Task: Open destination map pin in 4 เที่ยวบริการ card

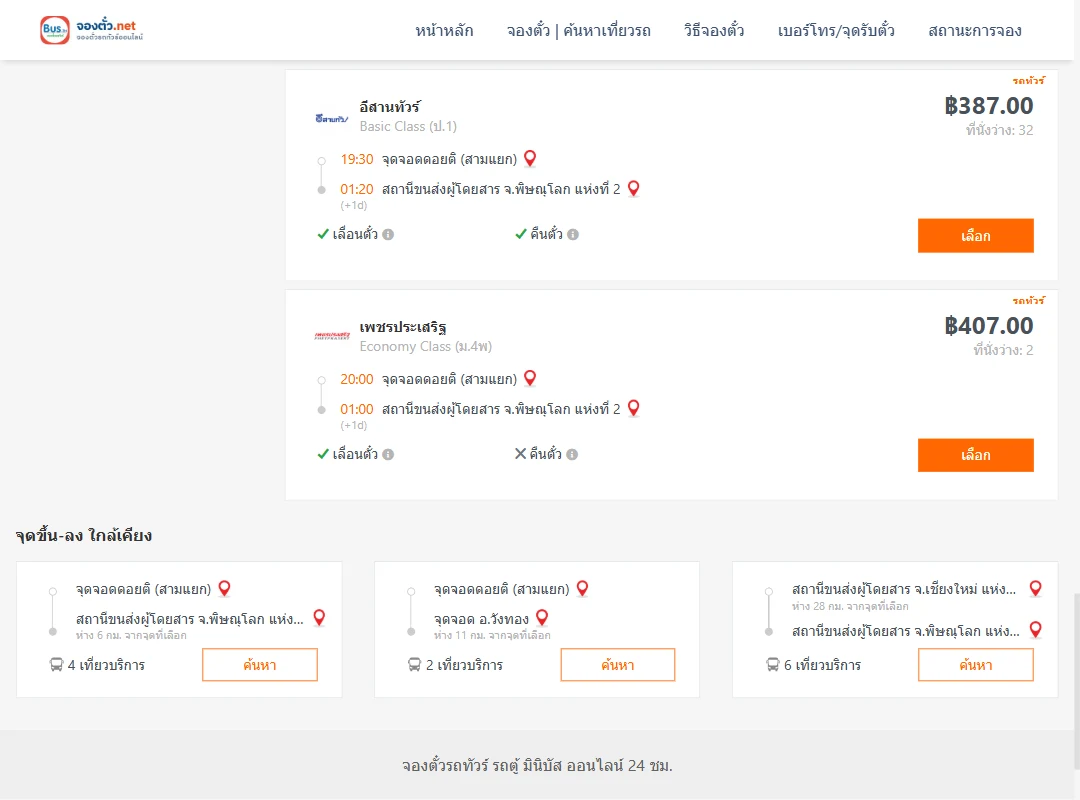Action: (x=319, y=618)
